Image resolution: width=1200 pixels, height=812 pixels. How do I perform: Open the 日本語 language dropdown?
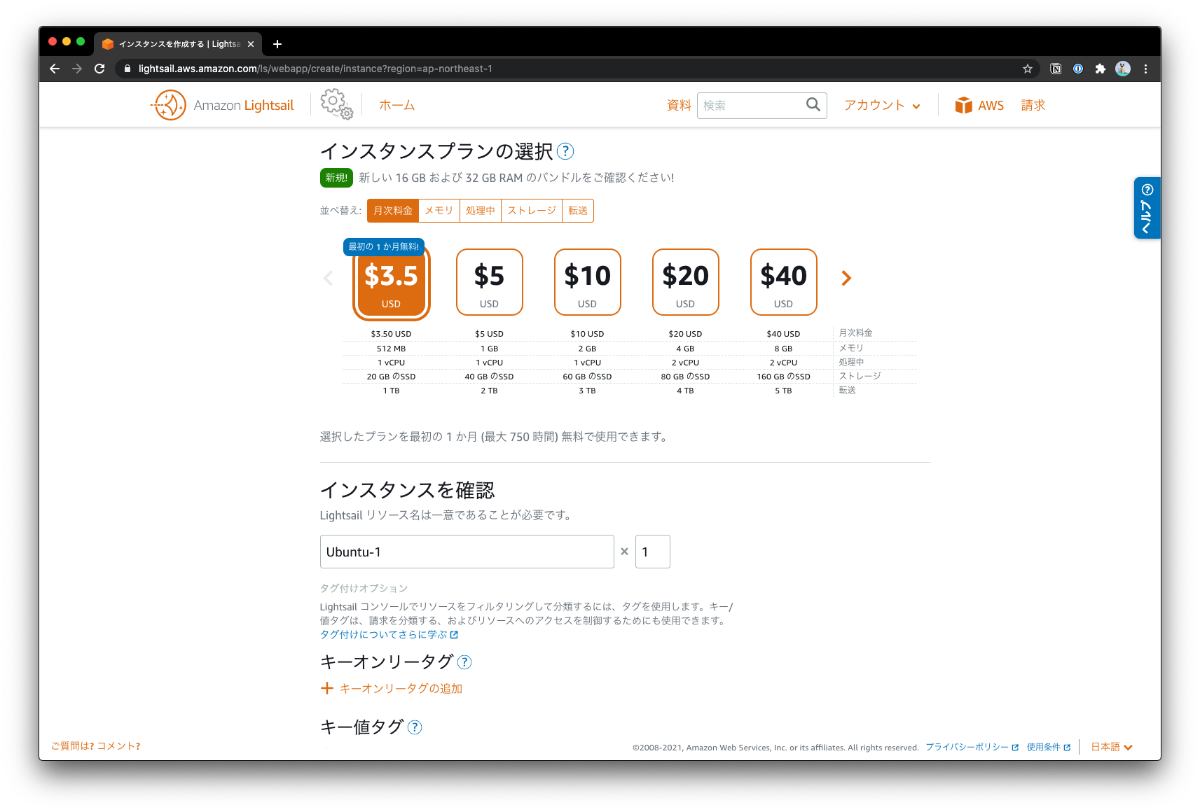point(1111,747)
